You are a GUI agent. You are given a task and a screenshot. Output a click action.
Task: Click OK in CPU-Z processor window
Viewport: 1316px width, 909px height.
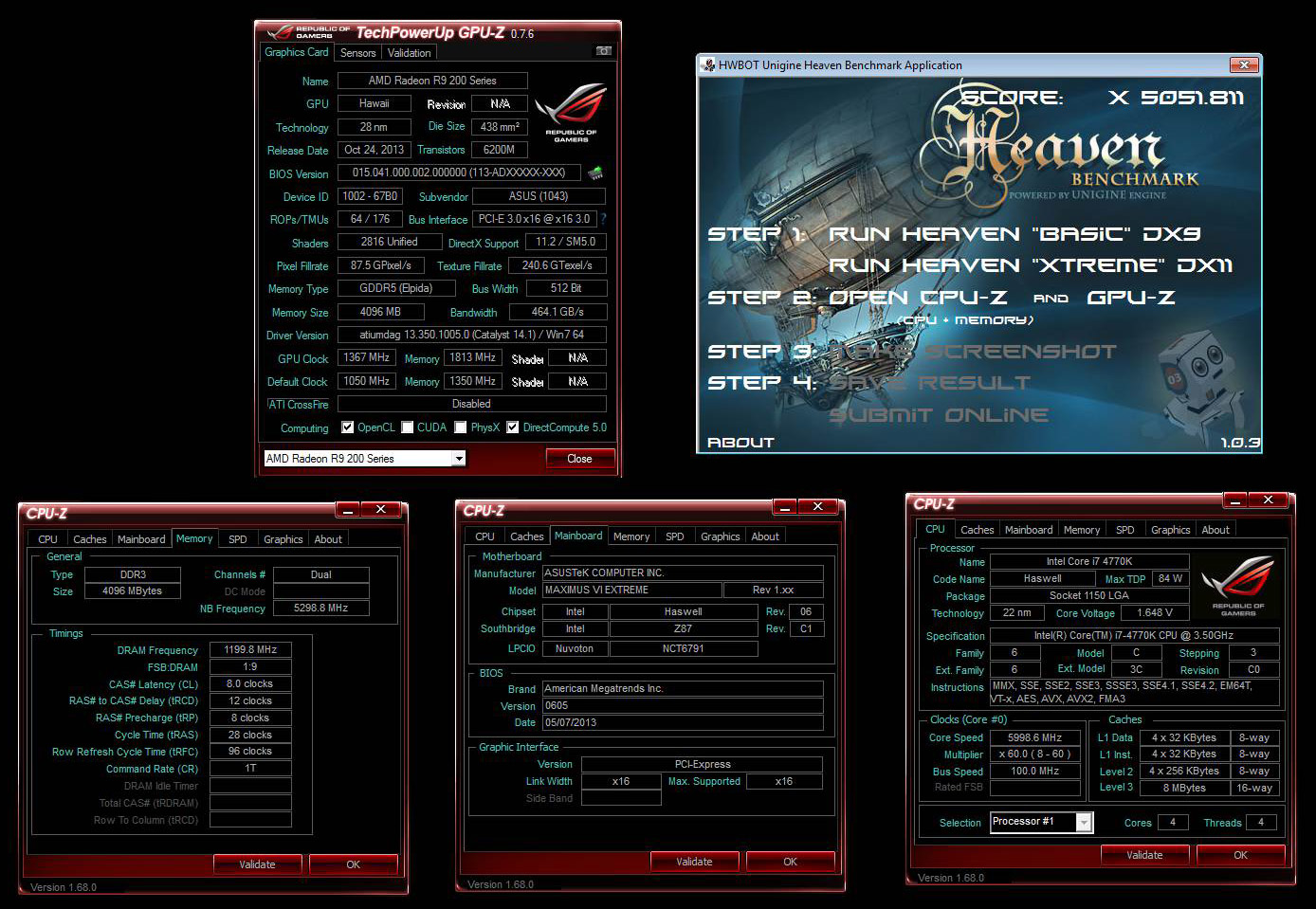tap(1241, 855)
